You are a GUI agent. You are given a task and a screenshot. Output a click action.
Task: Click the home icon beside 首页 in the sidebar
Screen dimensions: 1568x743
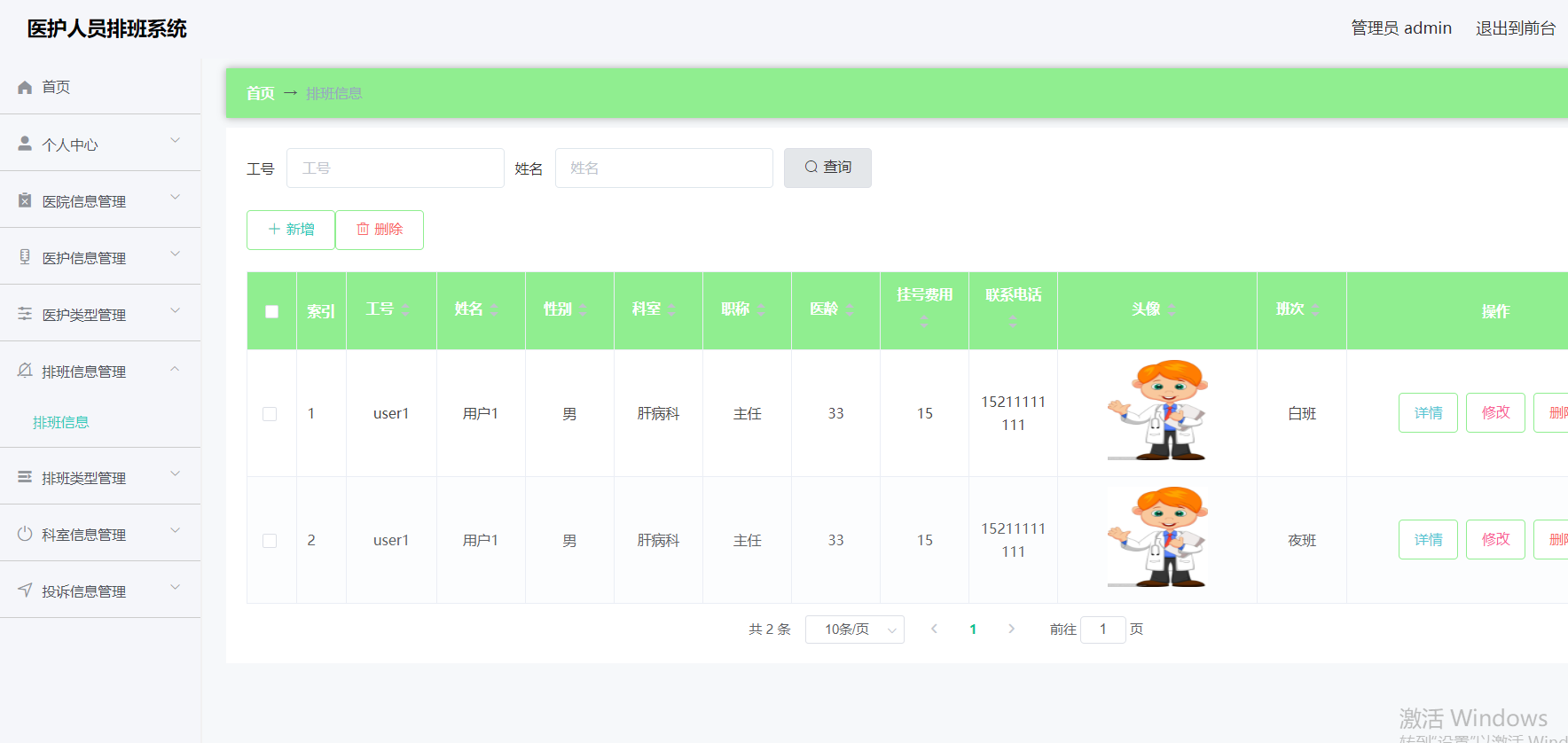[25, 87]
